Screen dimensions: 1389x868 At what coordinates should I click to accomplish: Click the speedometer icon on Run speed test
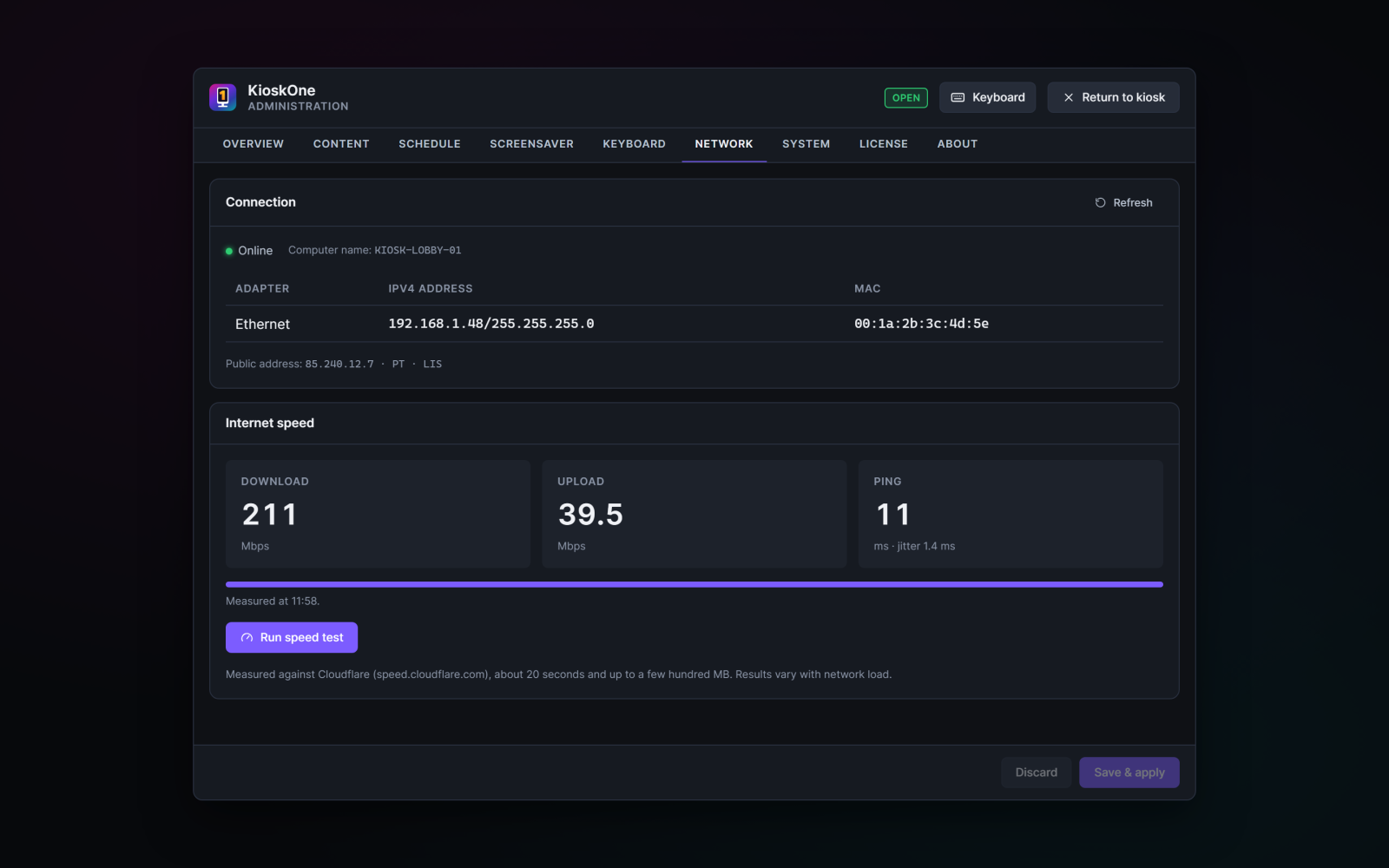coord(247,637)
